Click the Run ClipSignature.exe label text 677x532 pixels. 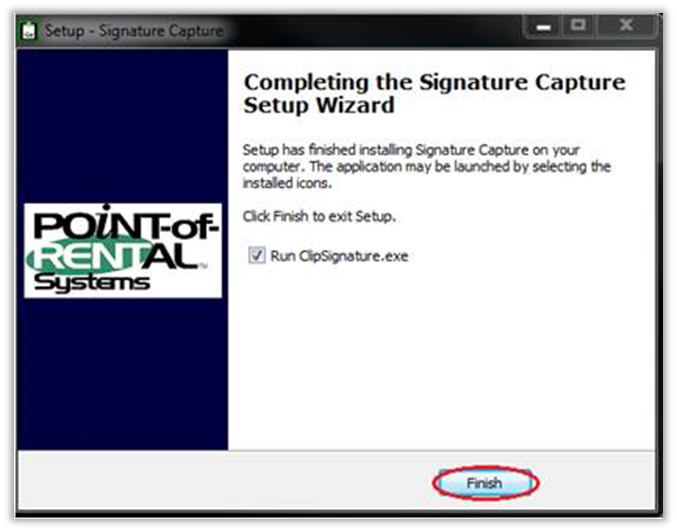point(339,256)
